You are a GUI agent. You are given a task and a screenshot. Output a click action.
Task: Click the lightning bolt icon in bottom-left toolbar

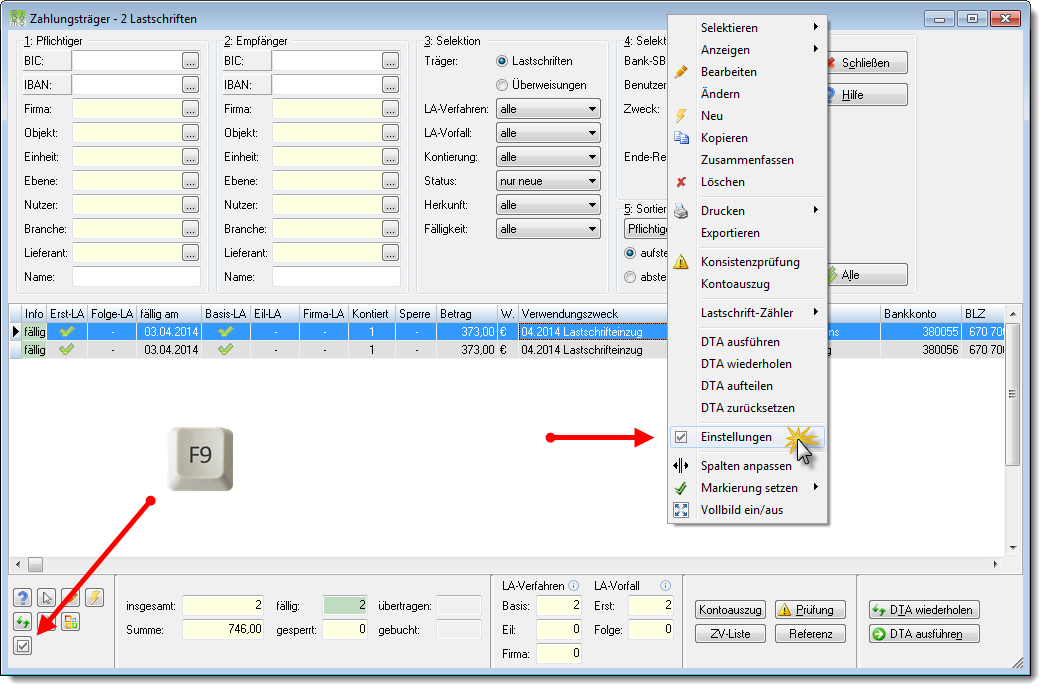pos(95,598)
